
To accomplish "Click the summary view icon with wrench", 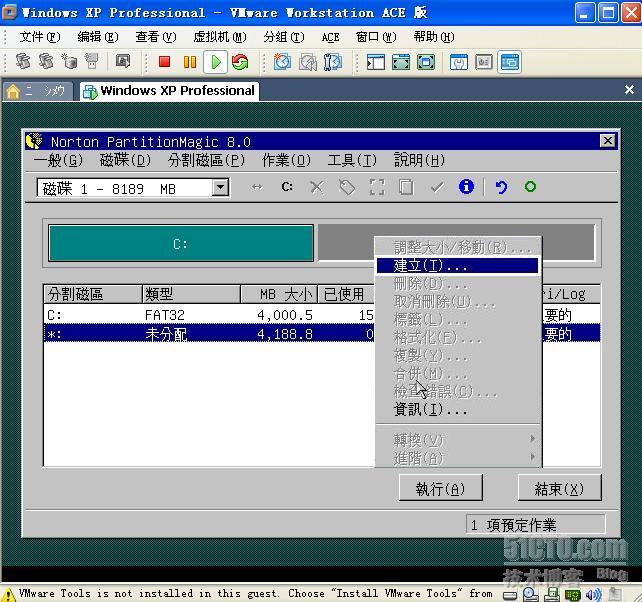I will (459, 62).
